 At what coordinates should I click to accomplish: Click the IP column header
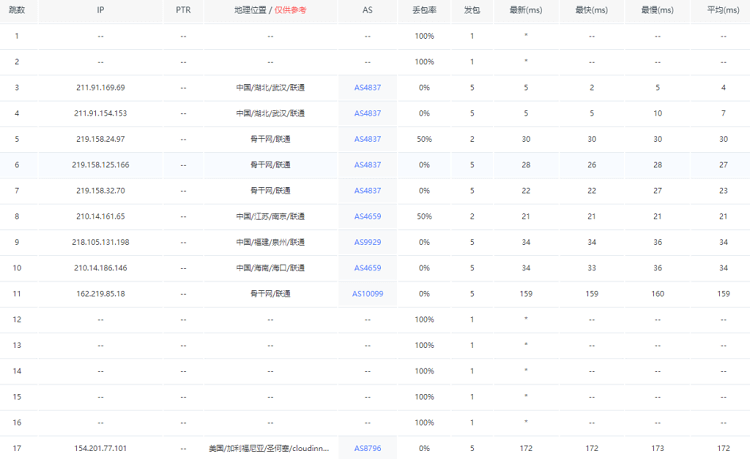[x=100, y=9]
